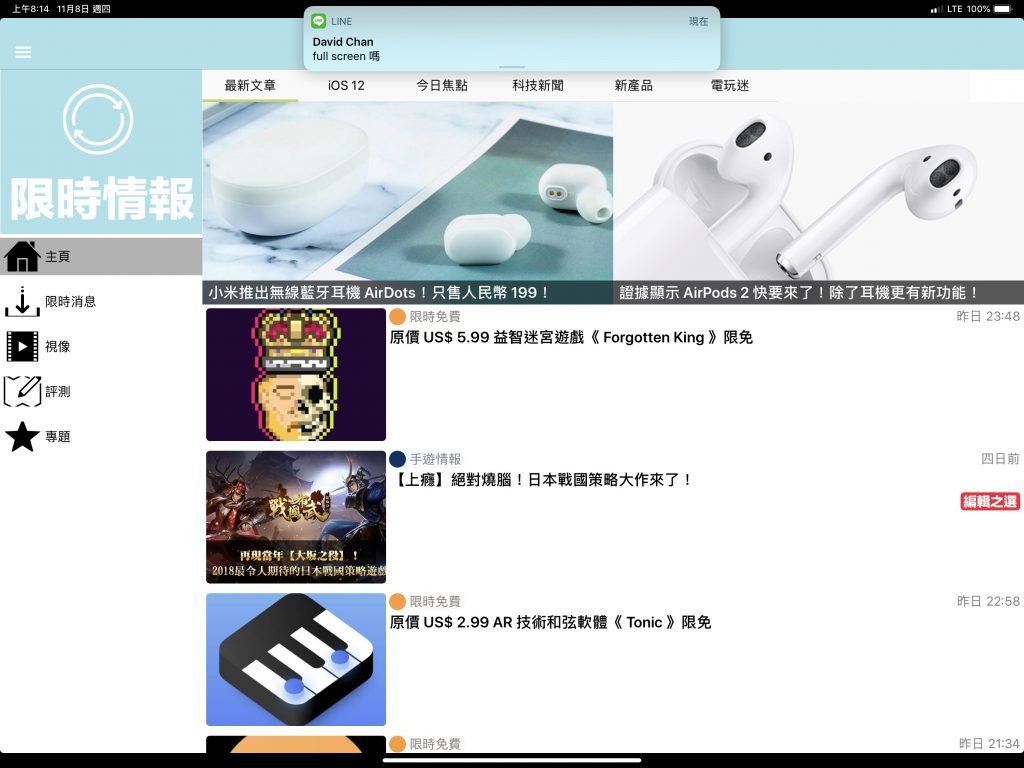
Task: Tap the LINE app icon in notification
Action: [319, 21]
